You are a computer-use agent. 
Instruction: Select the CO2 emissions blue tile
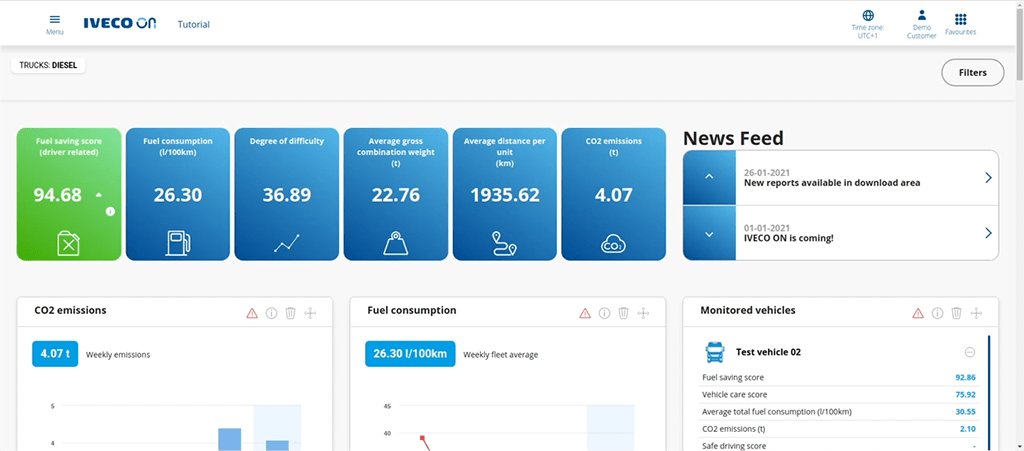tap(613, 194)
